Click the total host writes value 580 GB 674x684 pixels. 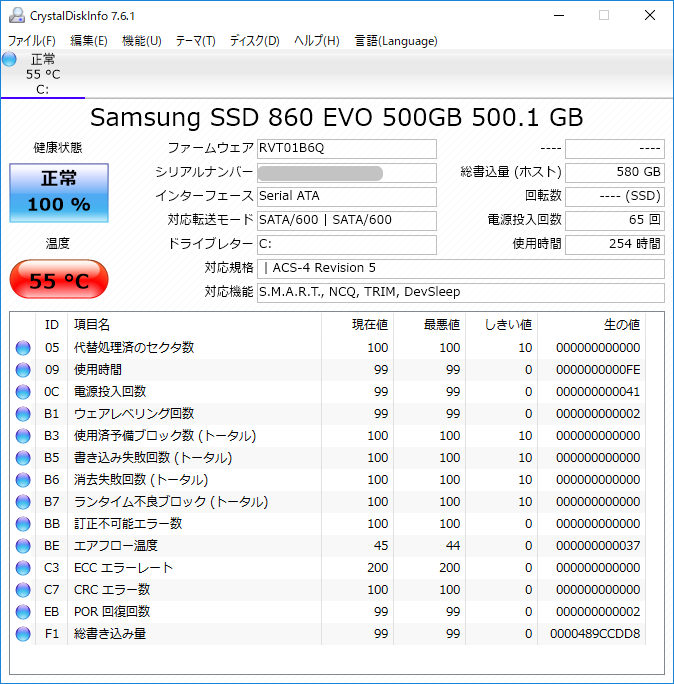pyautogui.click(x=615, y=173)
